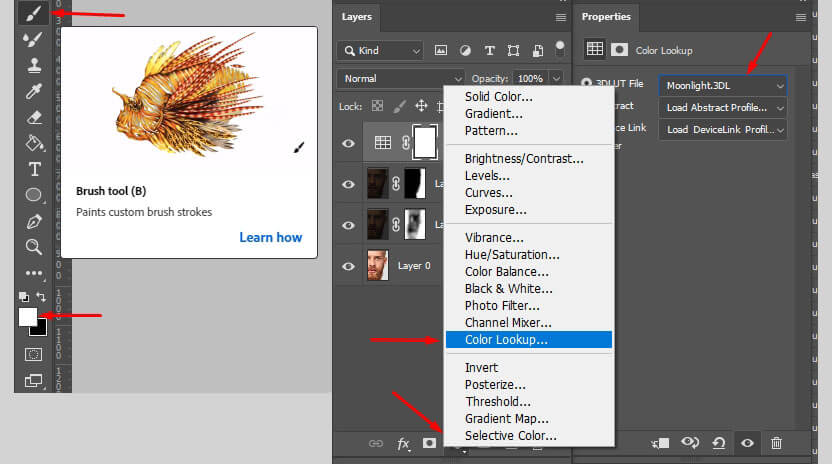832x464 pixels.
Task: Change the screen mode
Action: [33, 380]
